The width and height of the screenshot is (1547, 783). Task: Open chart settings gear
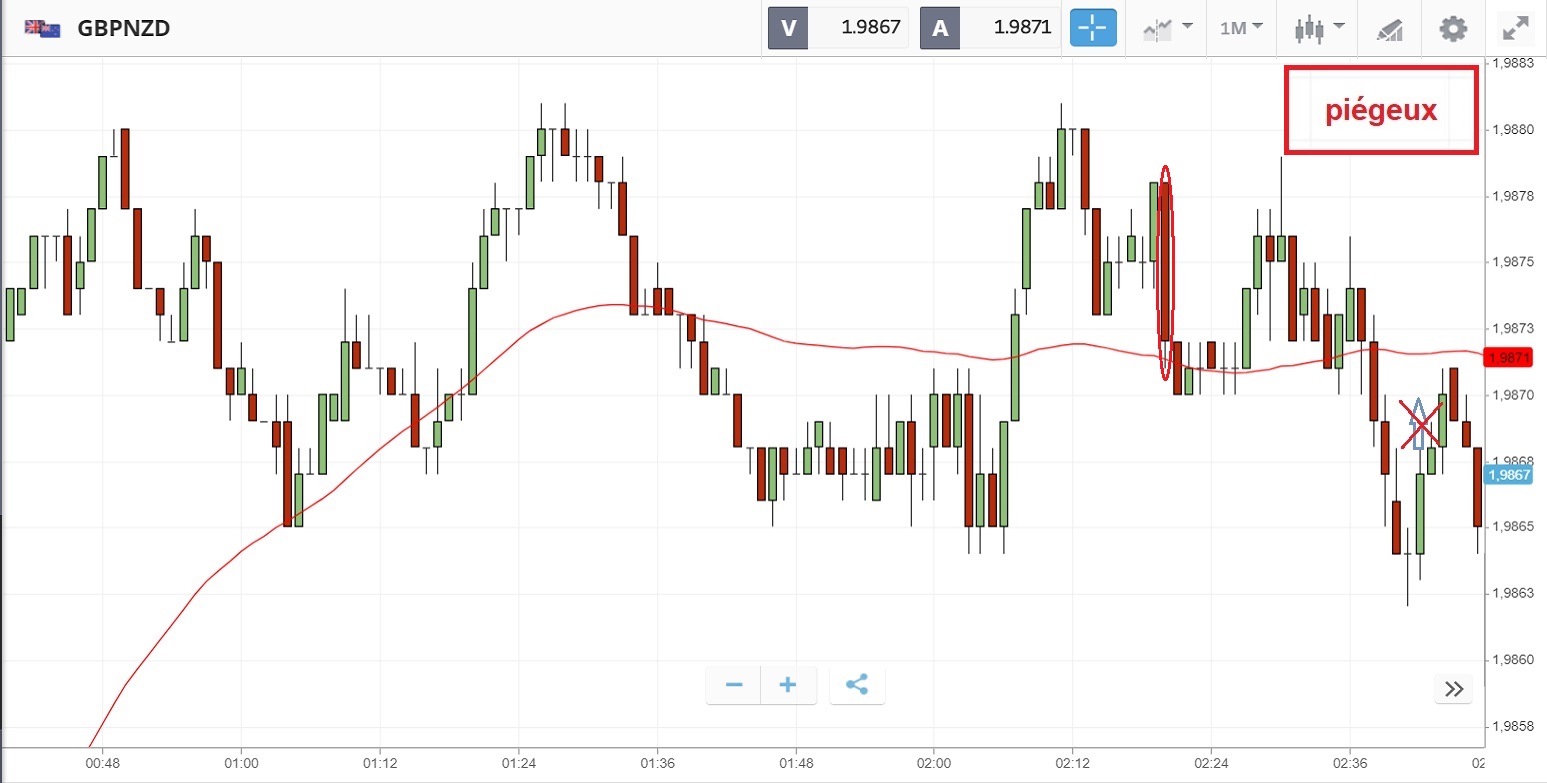(1452, 28)
